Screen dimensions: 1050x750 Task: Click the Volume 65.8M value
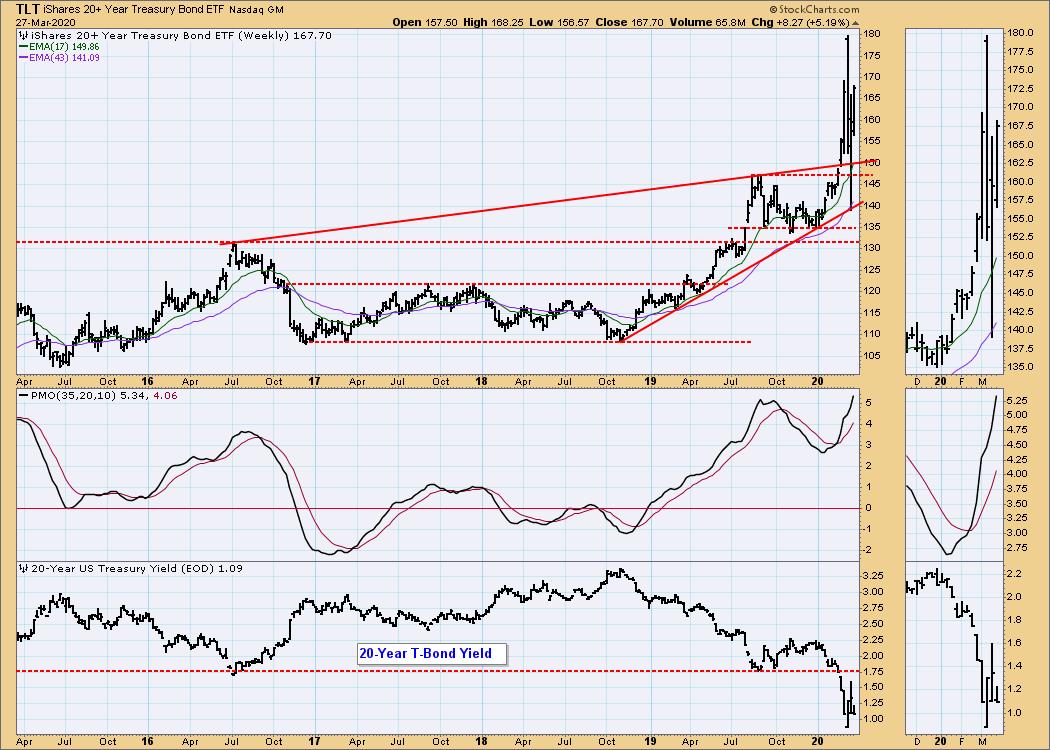(706, 22)
